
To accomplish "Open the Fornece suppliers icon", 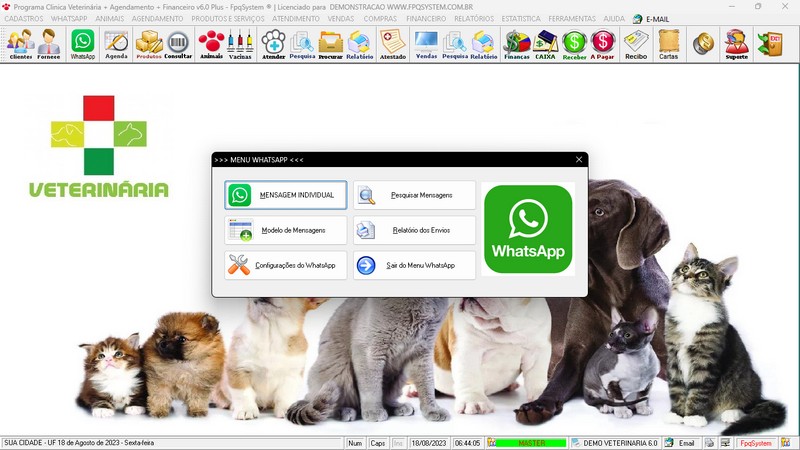I will 49,44.
